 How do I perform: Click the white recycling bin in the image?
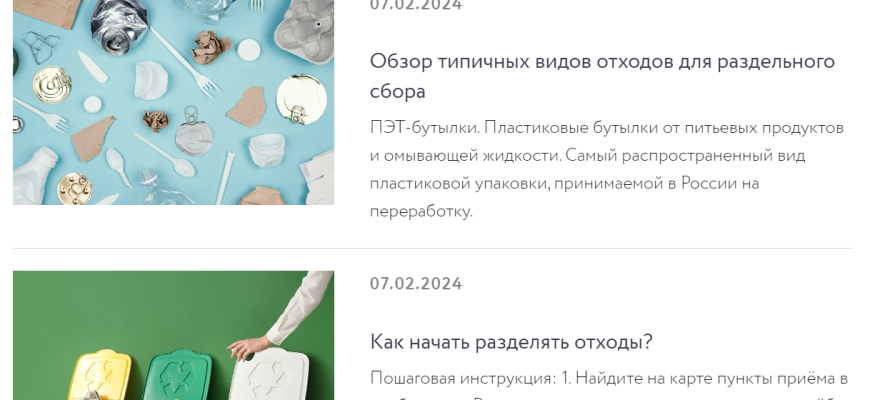tap(269, 374)
